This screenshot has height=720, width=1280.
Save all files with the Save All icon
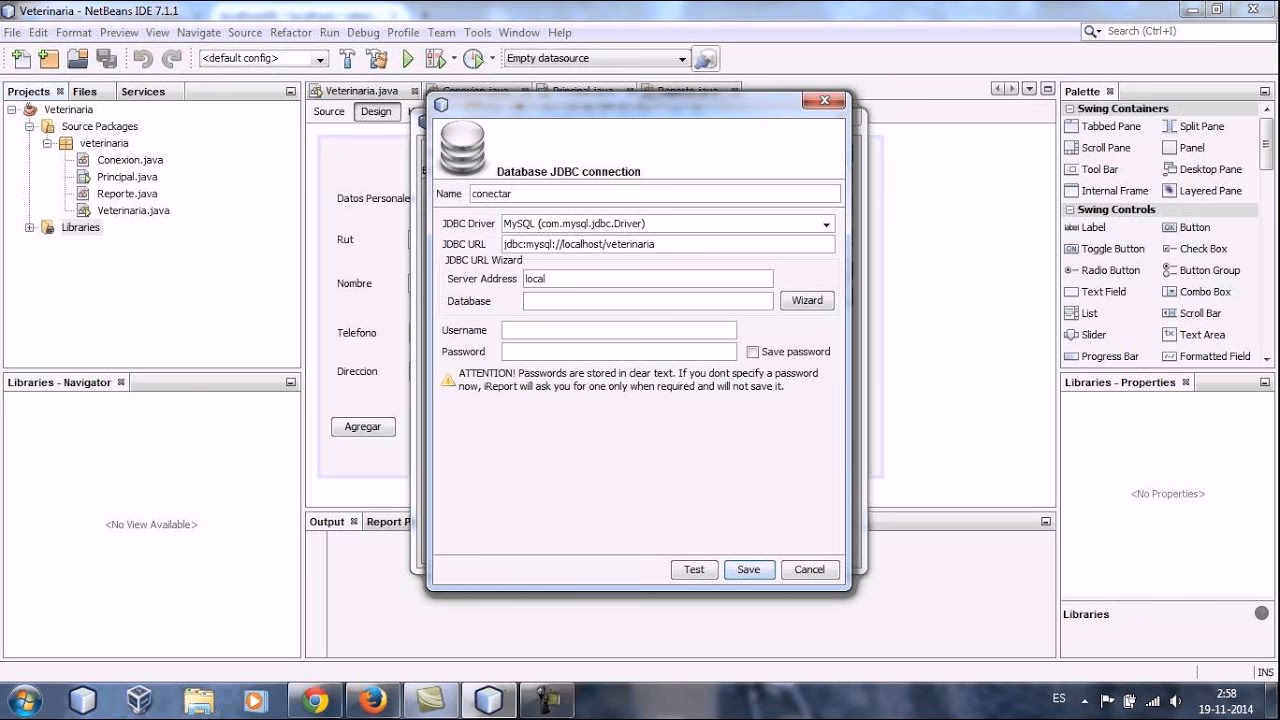pos(107,58)
